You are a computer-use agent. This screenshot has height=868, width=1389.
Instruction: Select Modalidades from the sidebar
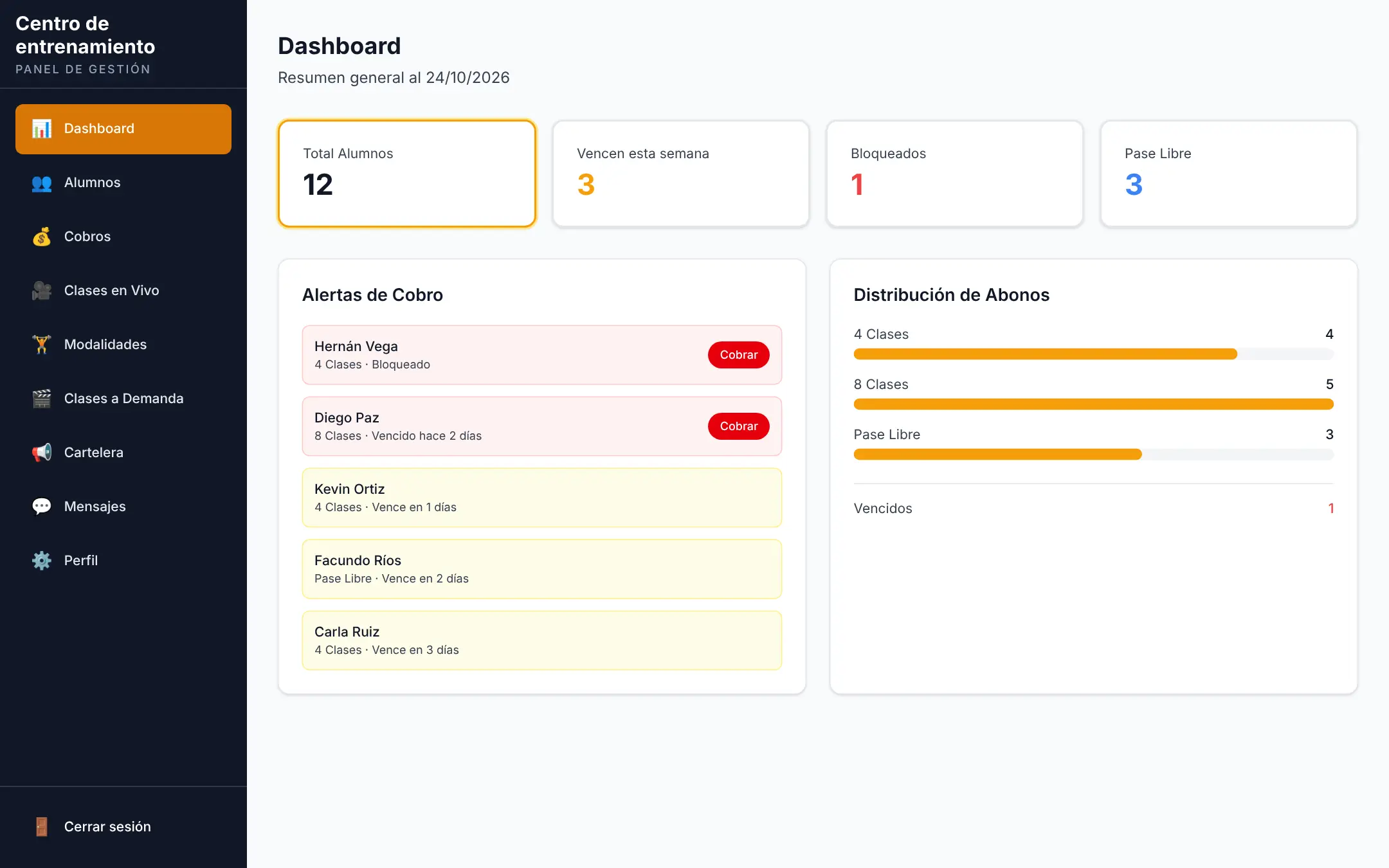(123, 345)
